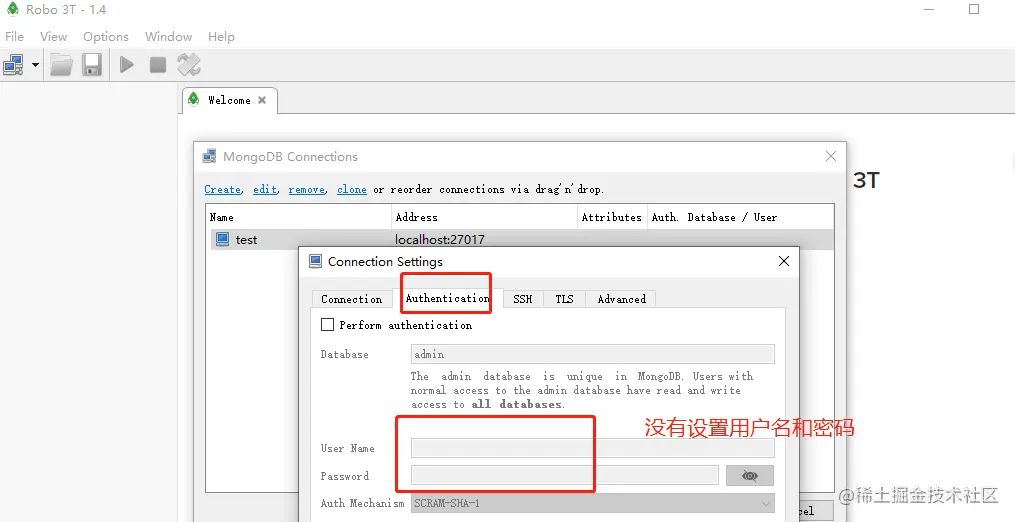Maximize the Robo 3T window
This screenshot has height=522, width=1015.
coord(974,9)
